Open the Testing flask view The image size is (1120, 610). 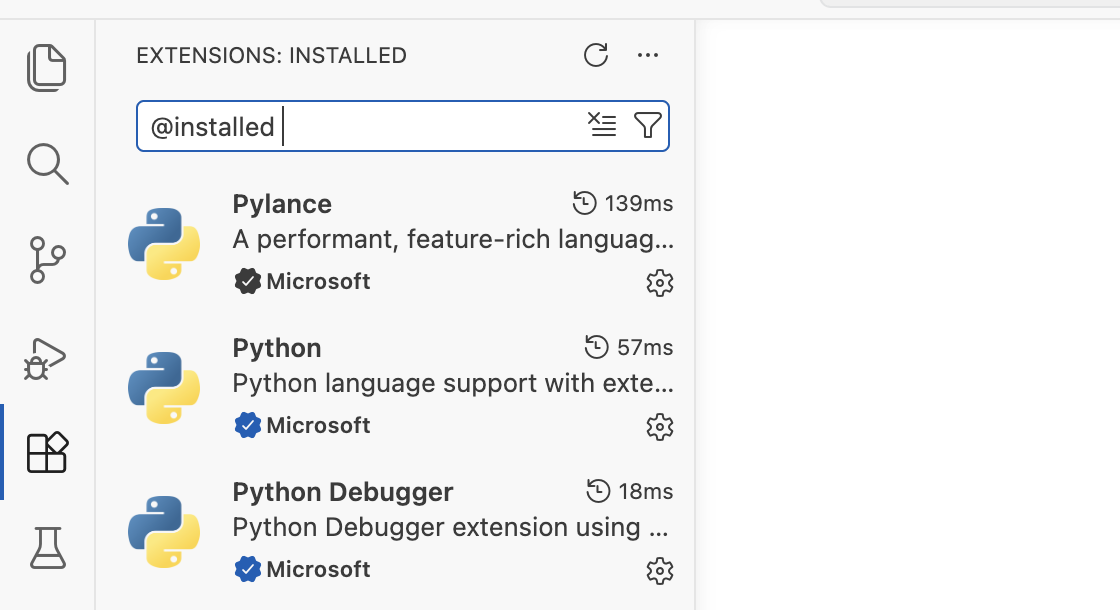tap(48, 548)
